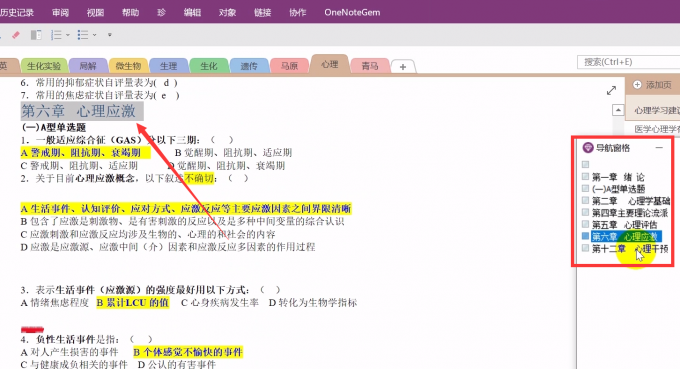Open the 帮助 ribbon tab
The image size is (680, 369).
click(x=130, y=13)
